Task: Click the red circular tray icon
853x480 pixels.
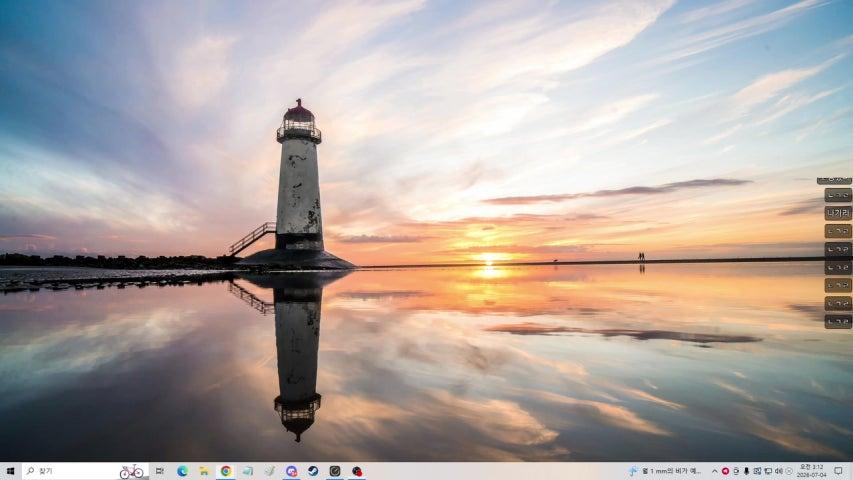Action: [x=725, y=471]
